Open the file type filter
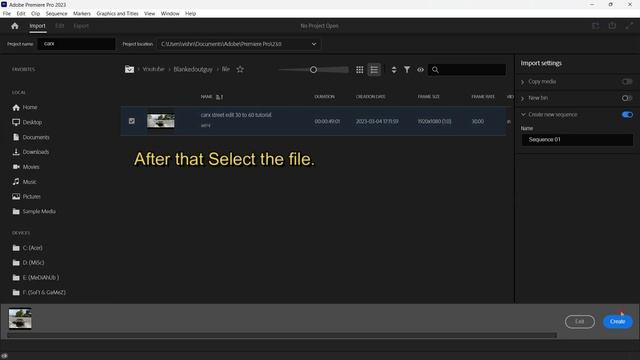Viewport: 640px width, 360px height. click(407, 70)
